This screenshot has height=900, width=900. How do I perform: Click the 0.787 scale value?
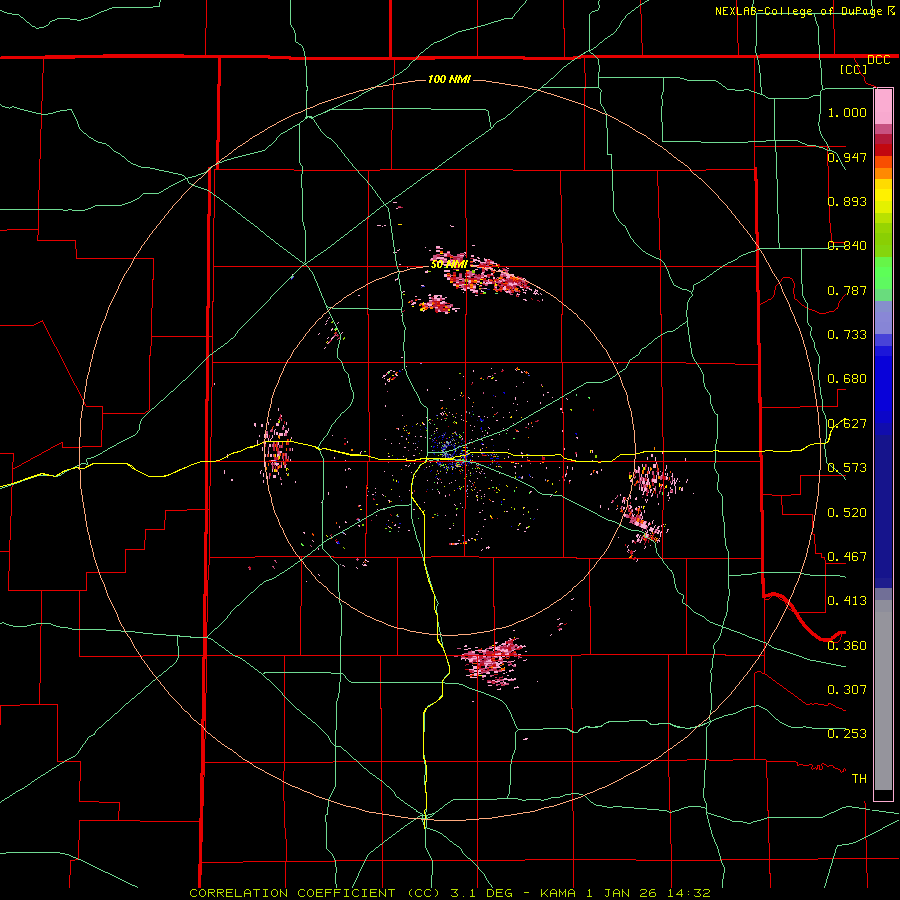coord(847,290)
